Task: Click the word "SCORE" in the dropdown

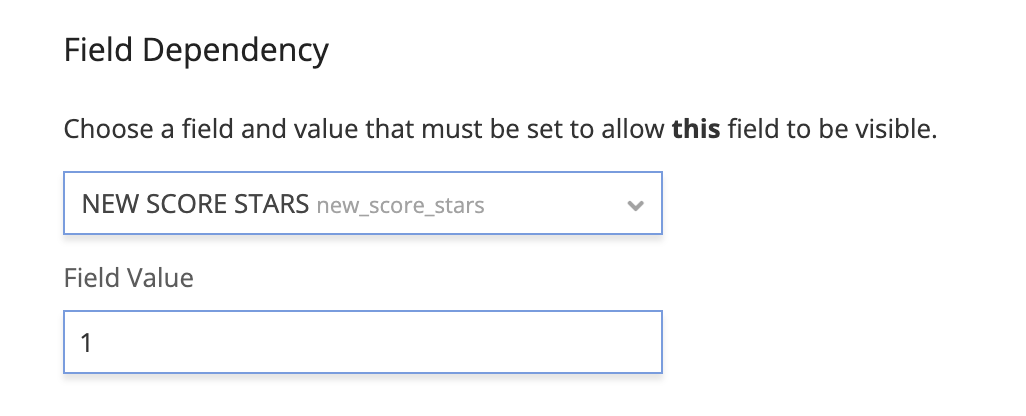Action: coord(185,206)
